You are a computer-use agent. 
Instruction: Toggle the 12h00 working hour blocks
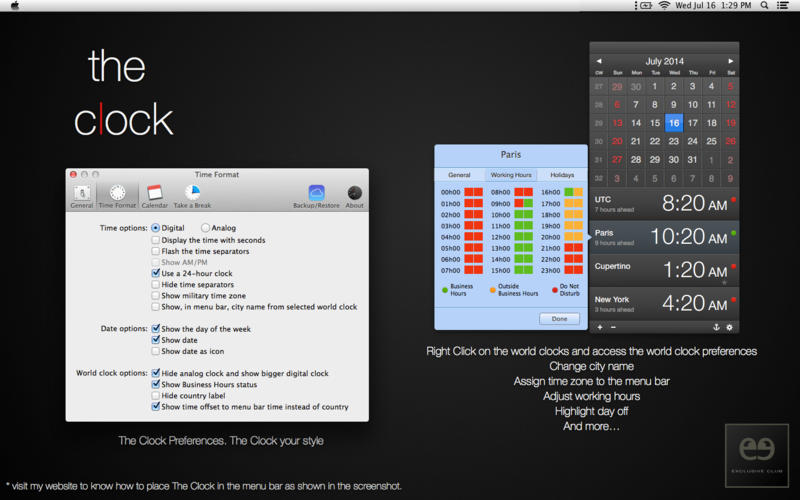coord(523,237)
